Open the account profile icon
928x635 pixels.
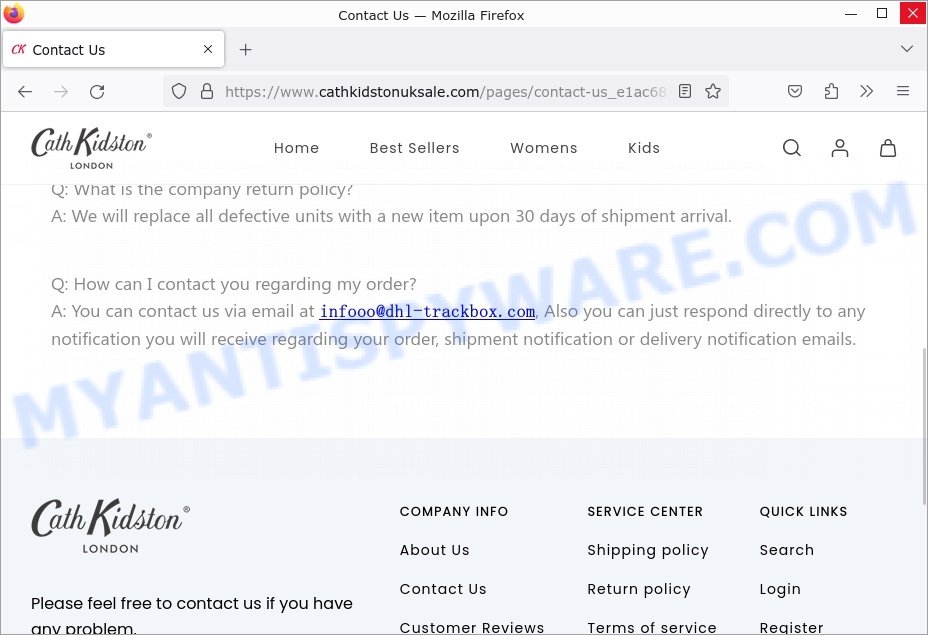coord(840,148)
